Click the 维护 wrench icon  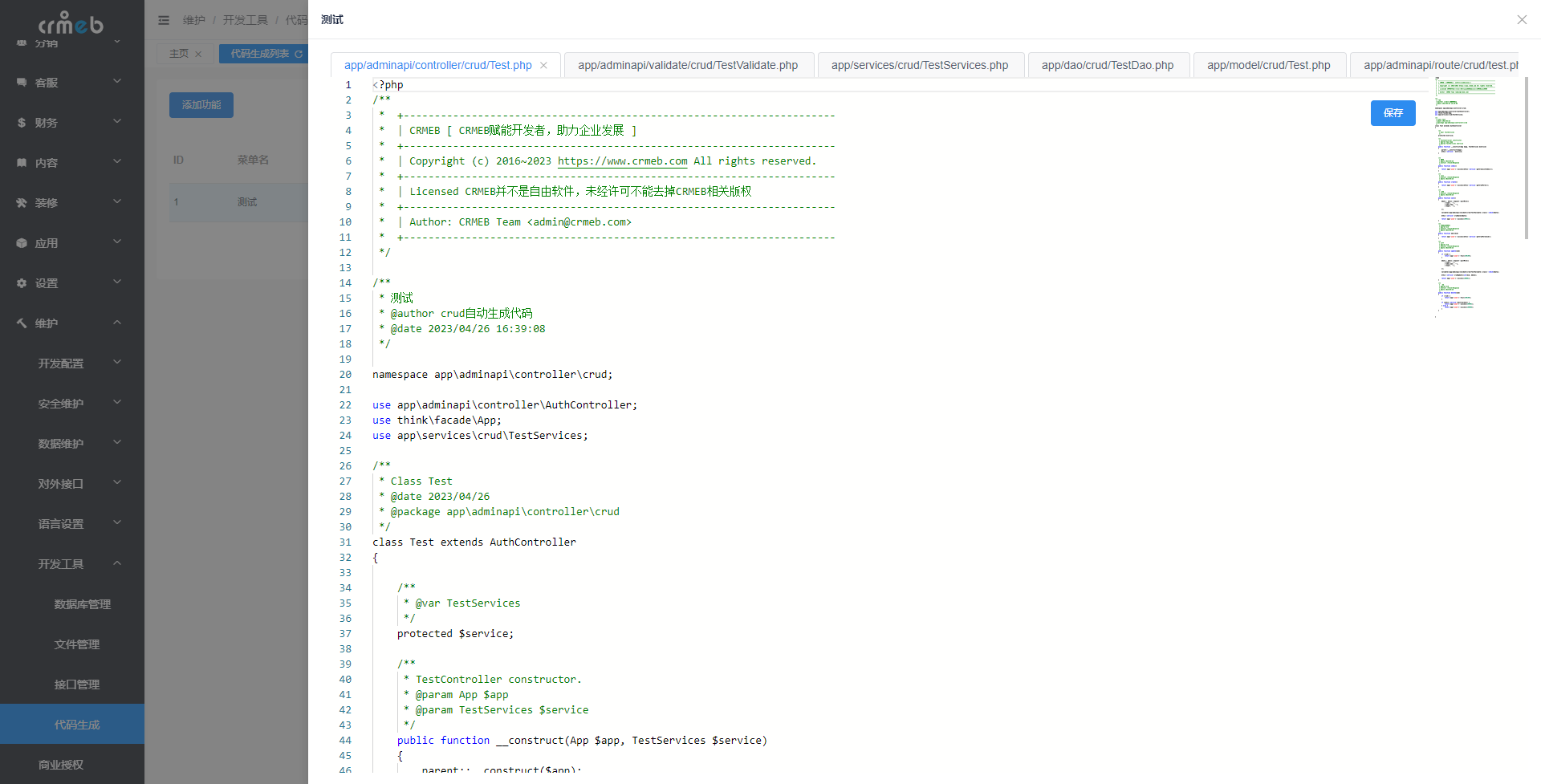tap(22, 323)
